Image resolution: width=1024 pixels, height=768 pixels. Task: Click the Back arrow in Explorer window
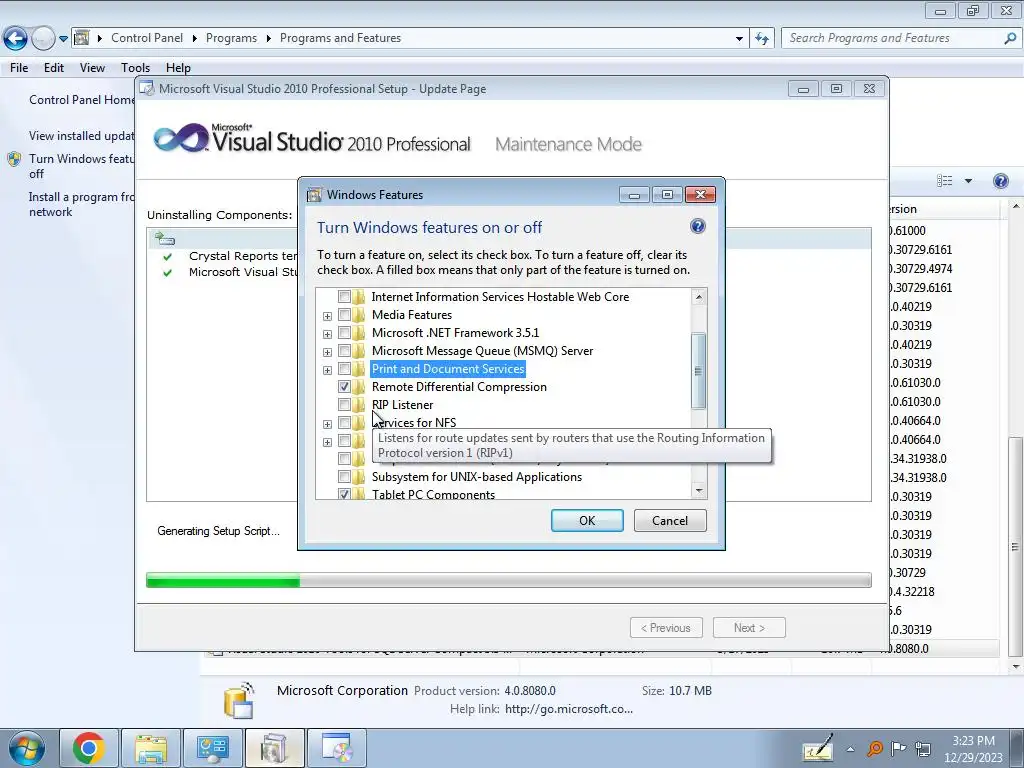(x=15, y=39)
